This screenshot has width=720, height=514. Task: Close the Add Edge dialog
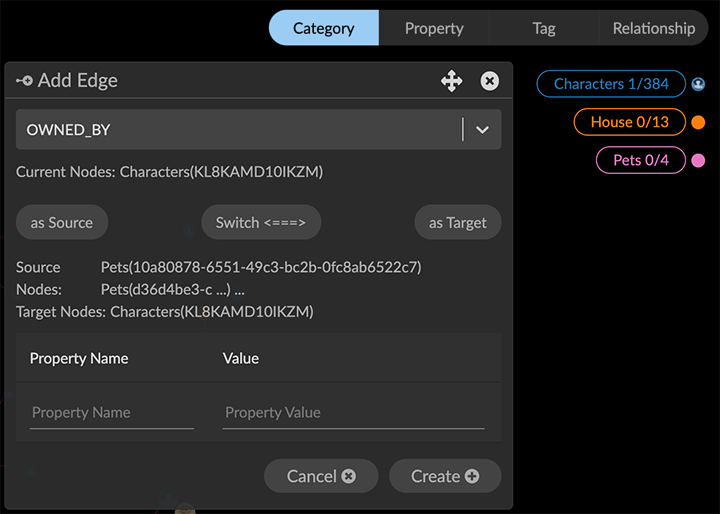pyautogui.click(x=489, y=81)
